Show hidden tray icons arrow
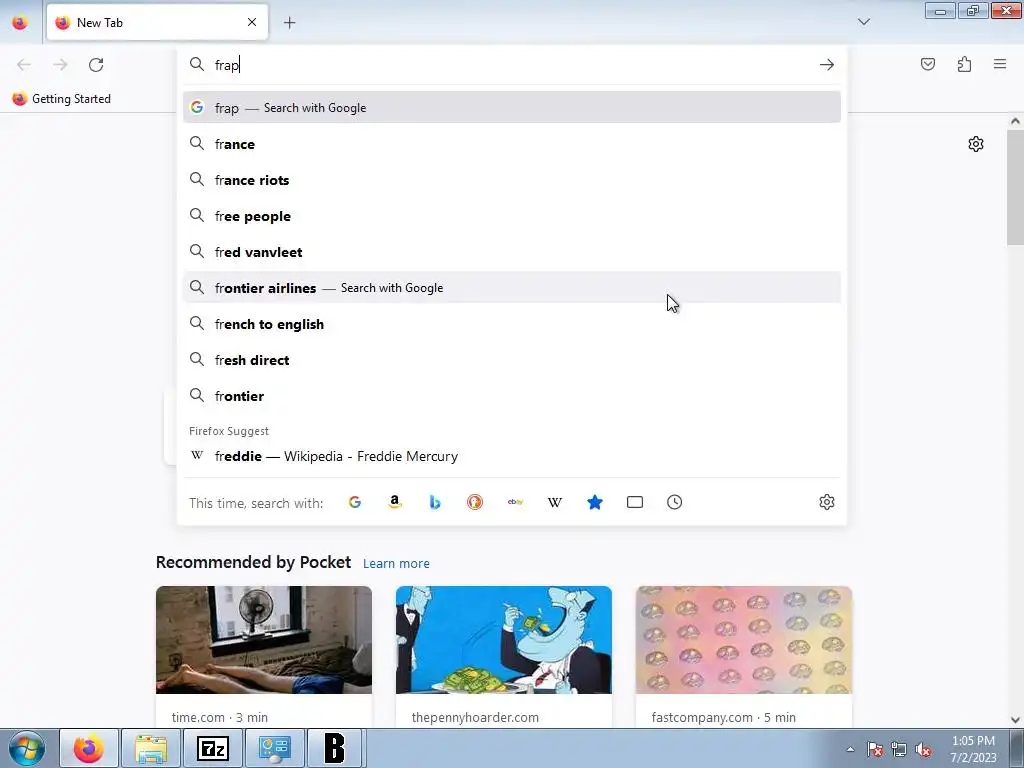The width and height of the screenshot is (1024, 768). (x=850, y=749)
